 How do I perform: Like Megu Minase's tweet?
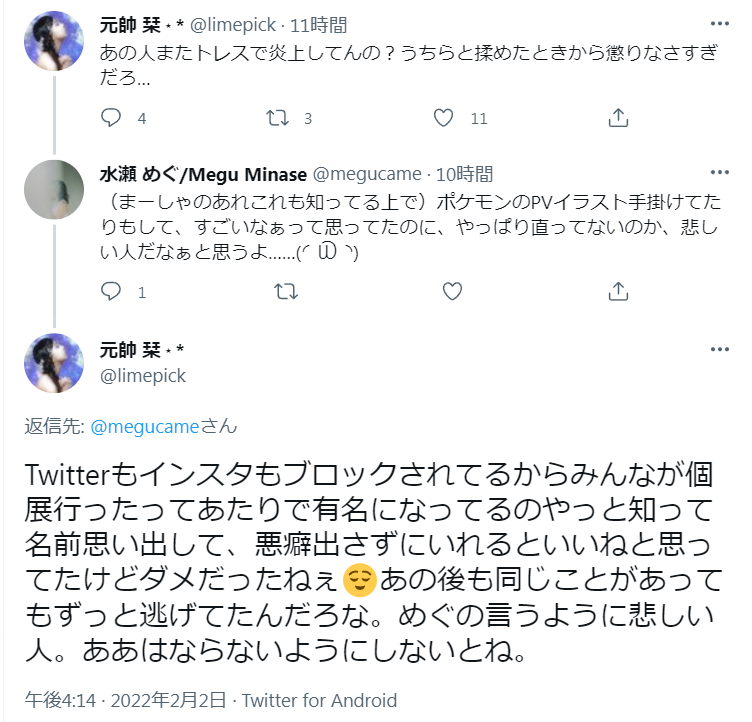pos(452,292)
